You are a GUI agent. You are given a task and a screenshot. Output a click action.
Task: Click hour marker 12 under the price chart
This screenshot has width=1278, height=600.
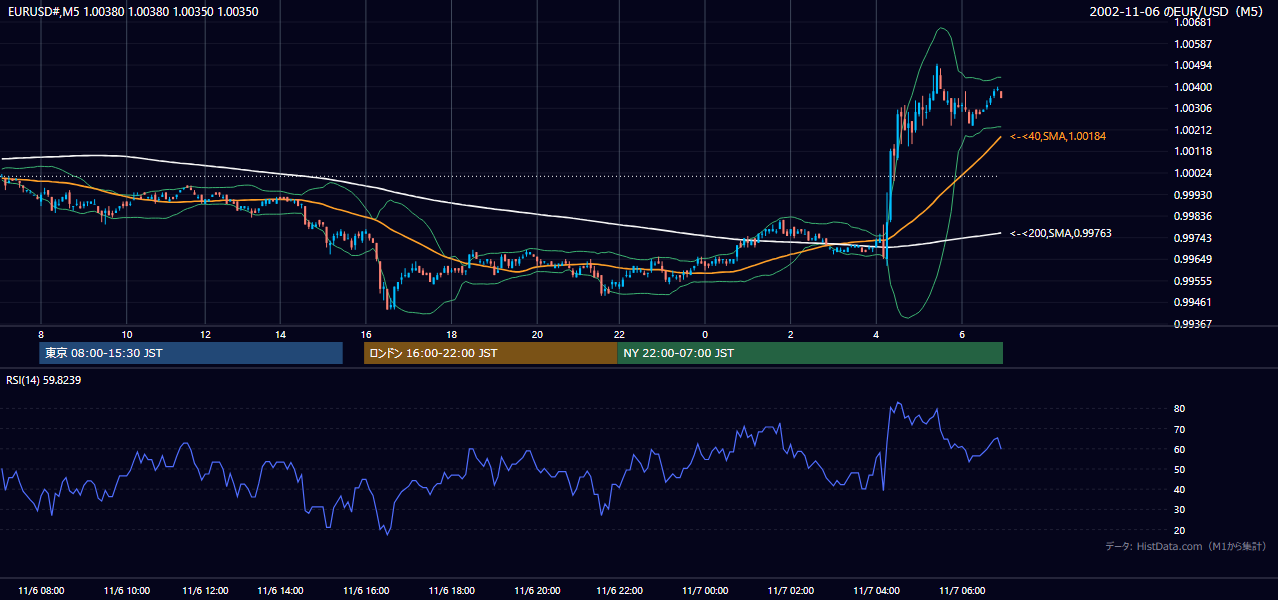(204, 334)
